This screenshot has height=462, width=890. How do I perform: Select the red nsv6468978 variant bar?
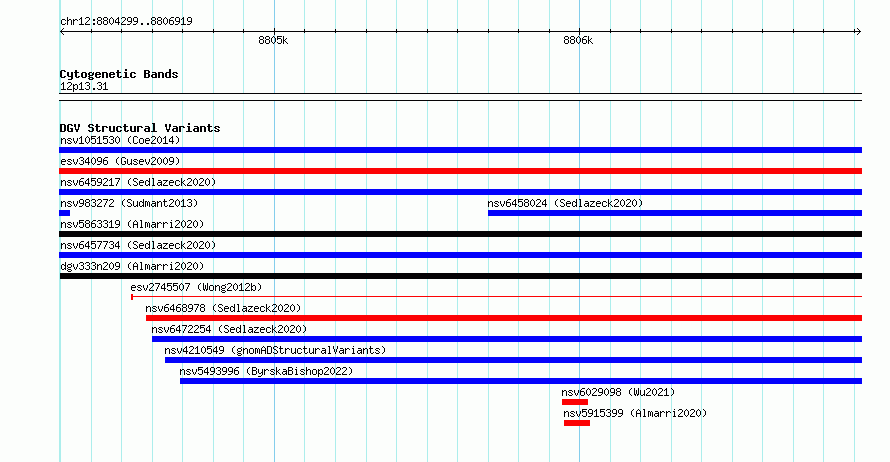pyautogui.click(x=504, y=318)
